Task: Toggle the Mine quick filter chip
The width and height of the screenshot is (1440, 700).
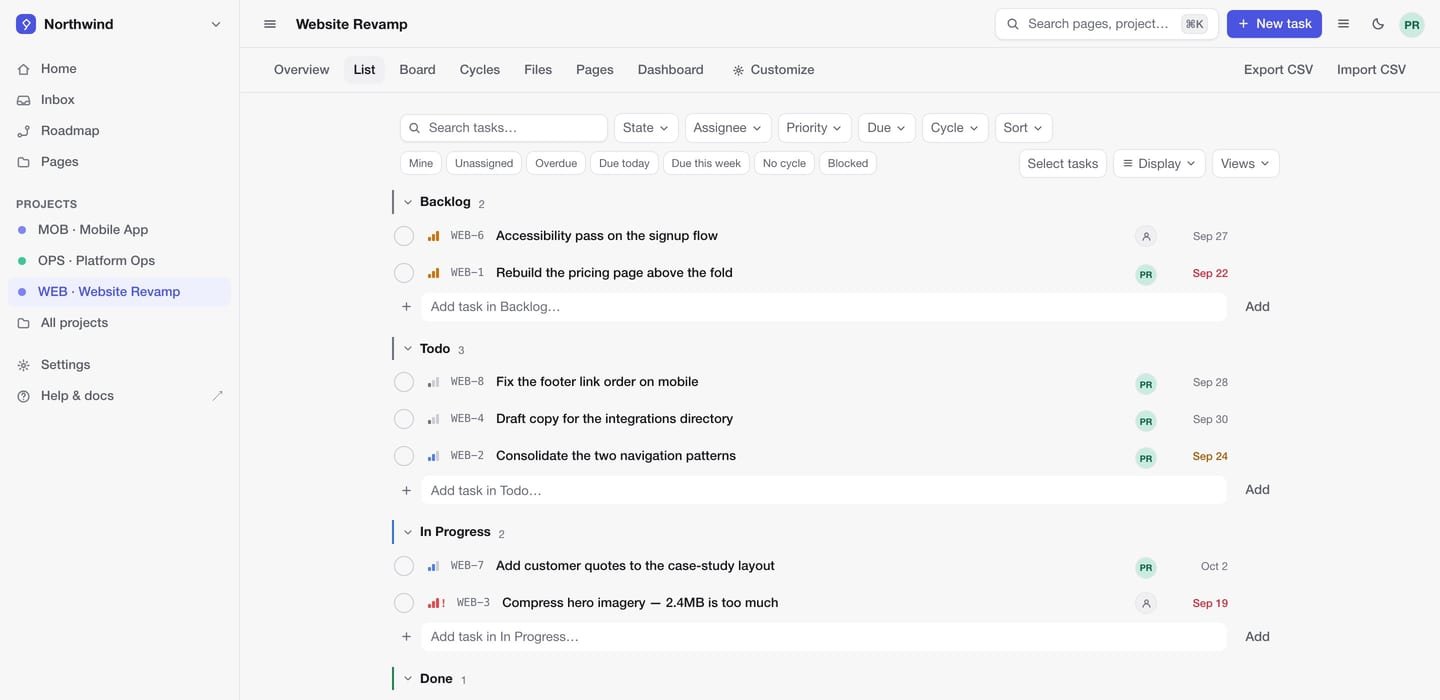Action: coord(421,163)
